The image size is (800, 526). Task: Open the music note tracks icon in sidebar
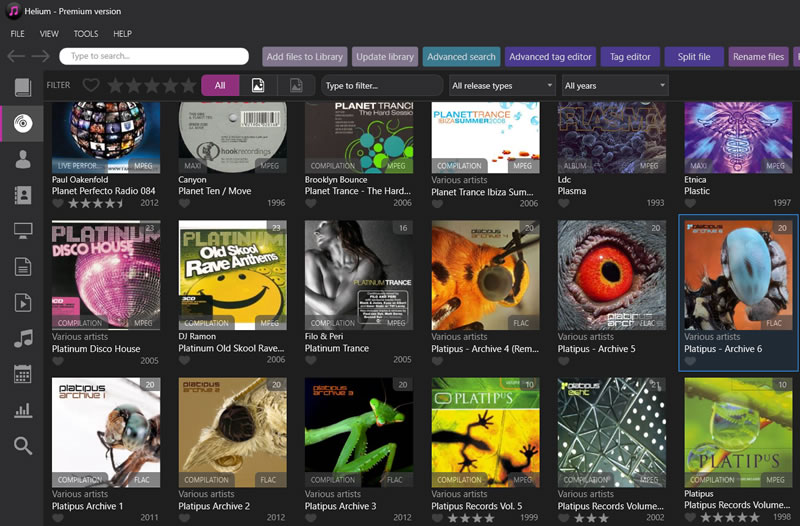click(x=22, y=338)
